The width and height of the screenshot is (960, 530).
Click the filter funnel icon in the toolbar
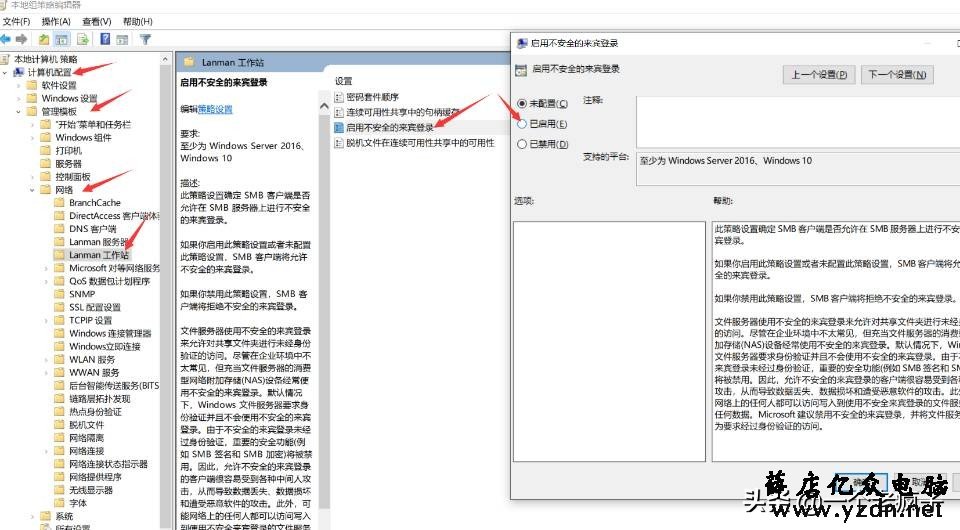tap(145, 39)
